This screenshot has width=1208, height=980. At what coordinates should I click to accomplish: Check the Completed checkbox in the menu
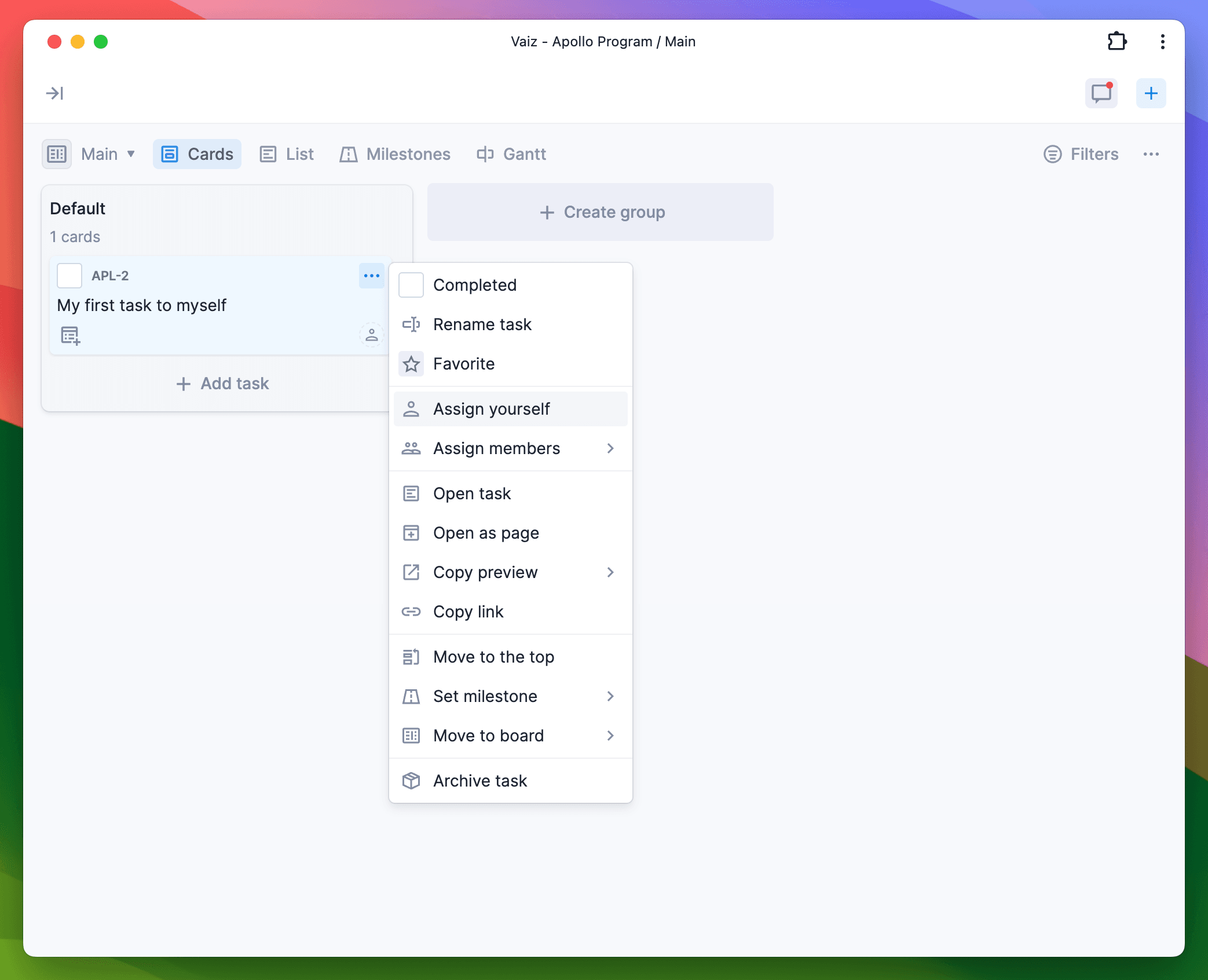411,284
